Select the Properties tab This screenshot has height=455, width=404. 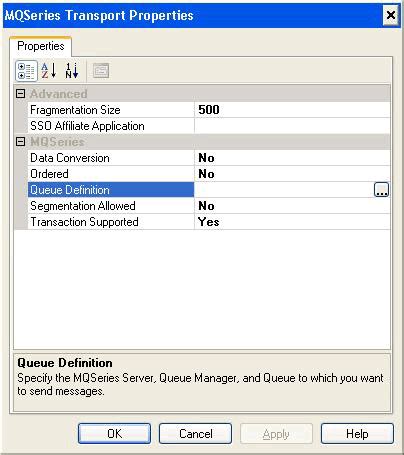pos(41,46)
